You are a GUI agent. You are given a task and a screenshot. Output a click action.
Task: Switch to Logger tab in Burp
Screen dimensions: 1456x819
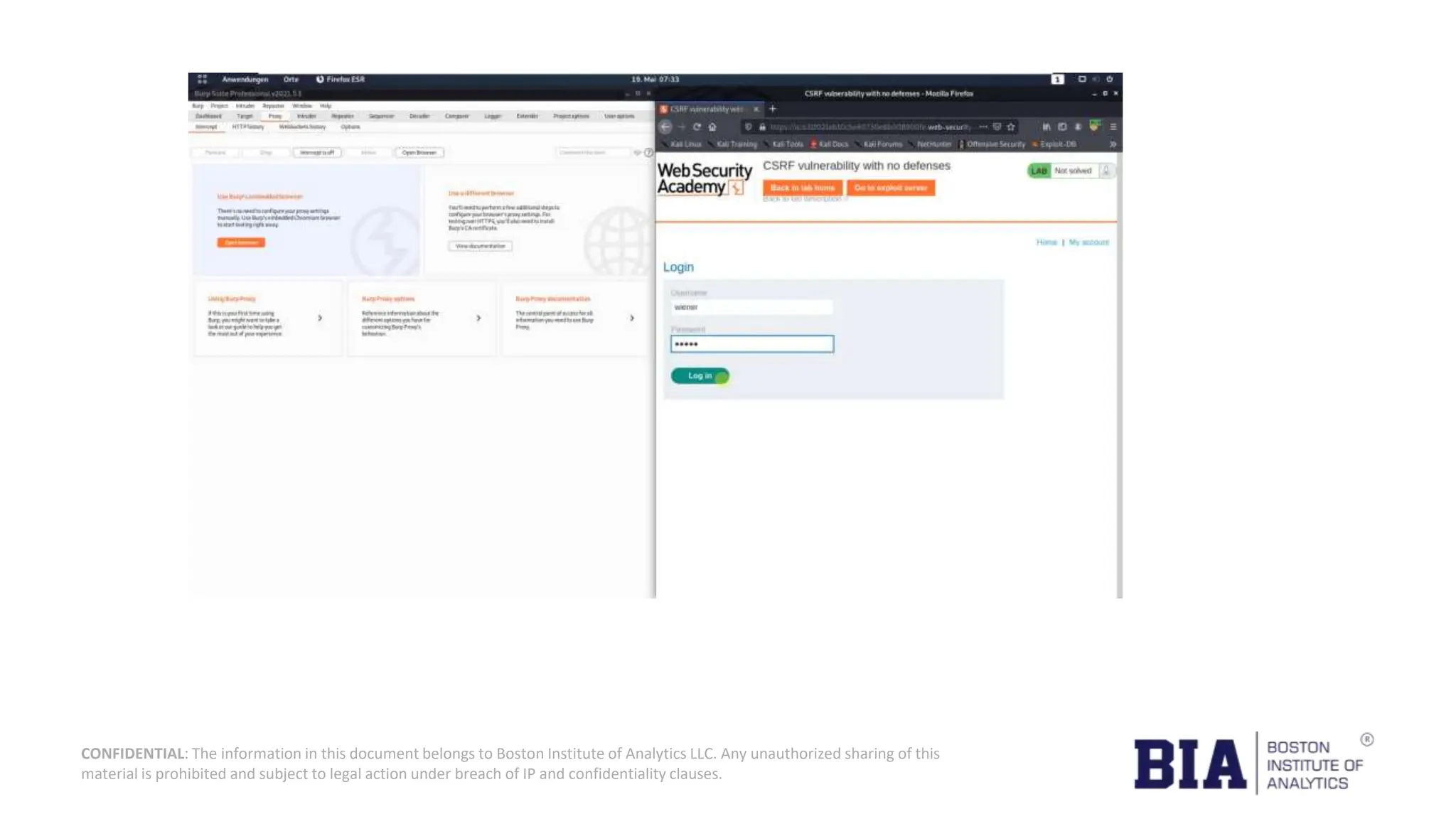(493, 116)
